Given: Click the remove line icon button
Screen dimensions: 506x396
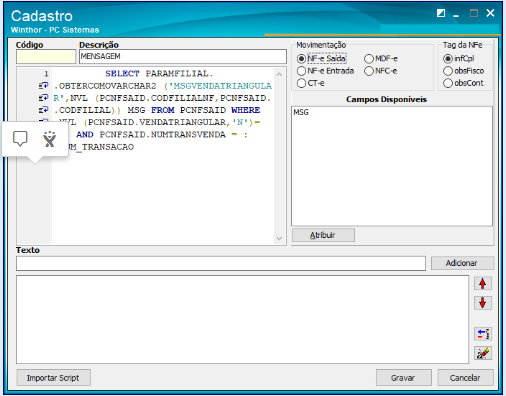Looking at the screenshot, I should point(482,334).
